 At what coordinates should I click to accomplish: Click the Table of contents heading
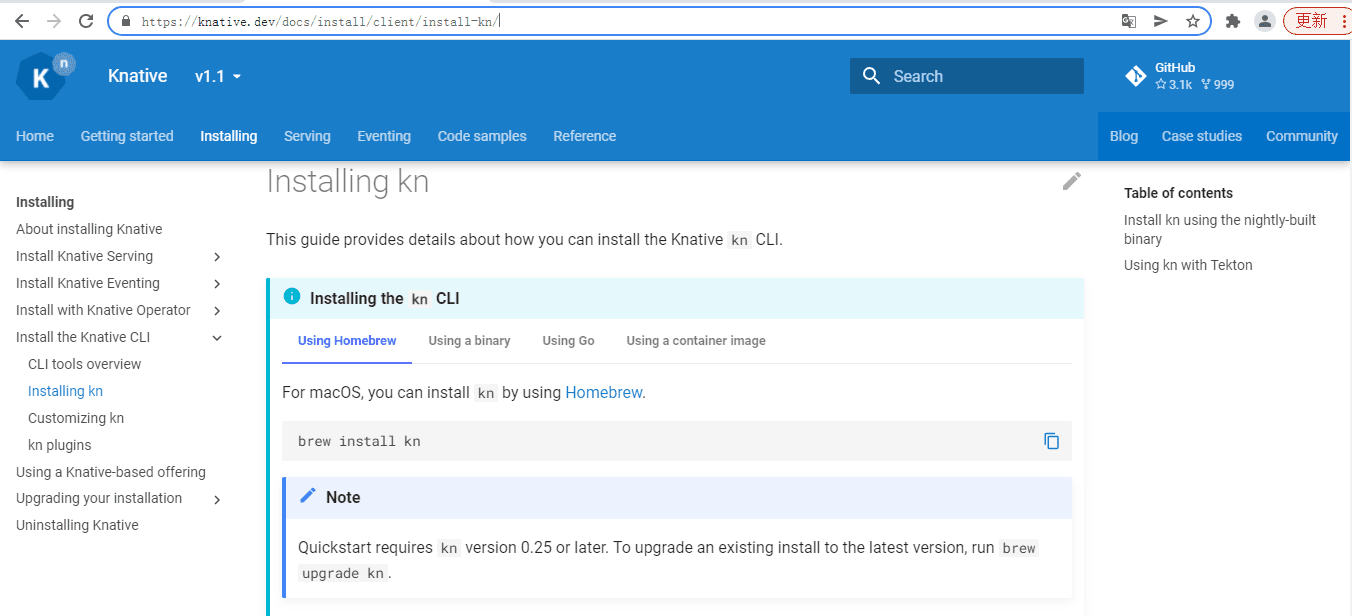[1178, 193]
